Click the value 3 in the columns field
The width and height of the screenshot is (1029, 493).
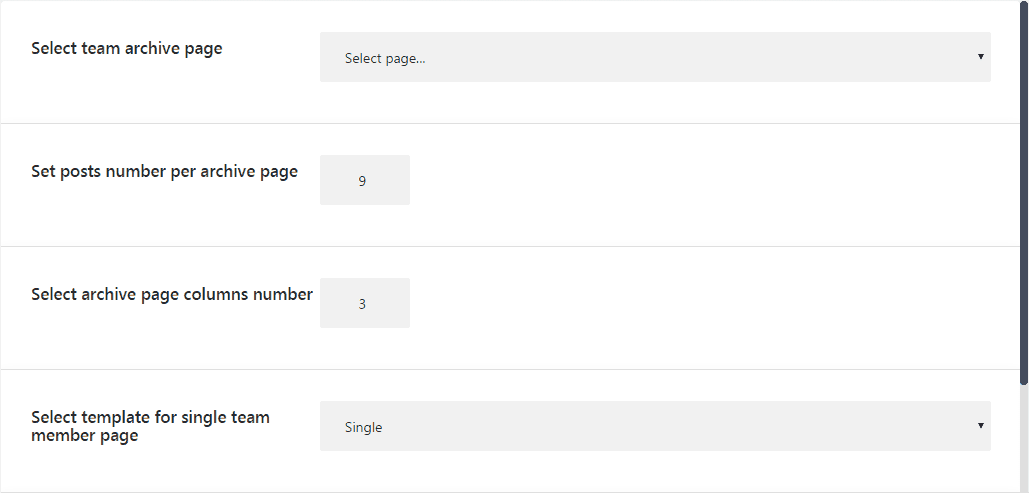pyautogui.click(x=362, y=304)
